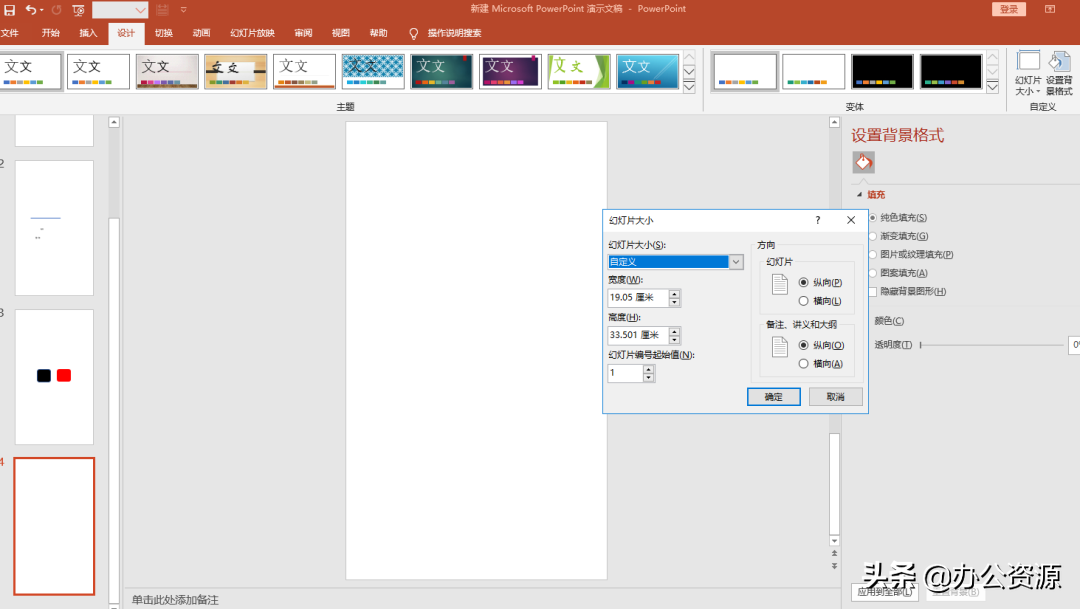This screenshot has height=609, width=1080.
Task: Click 取消 to cancel the dialog
Action: (835, 397)
